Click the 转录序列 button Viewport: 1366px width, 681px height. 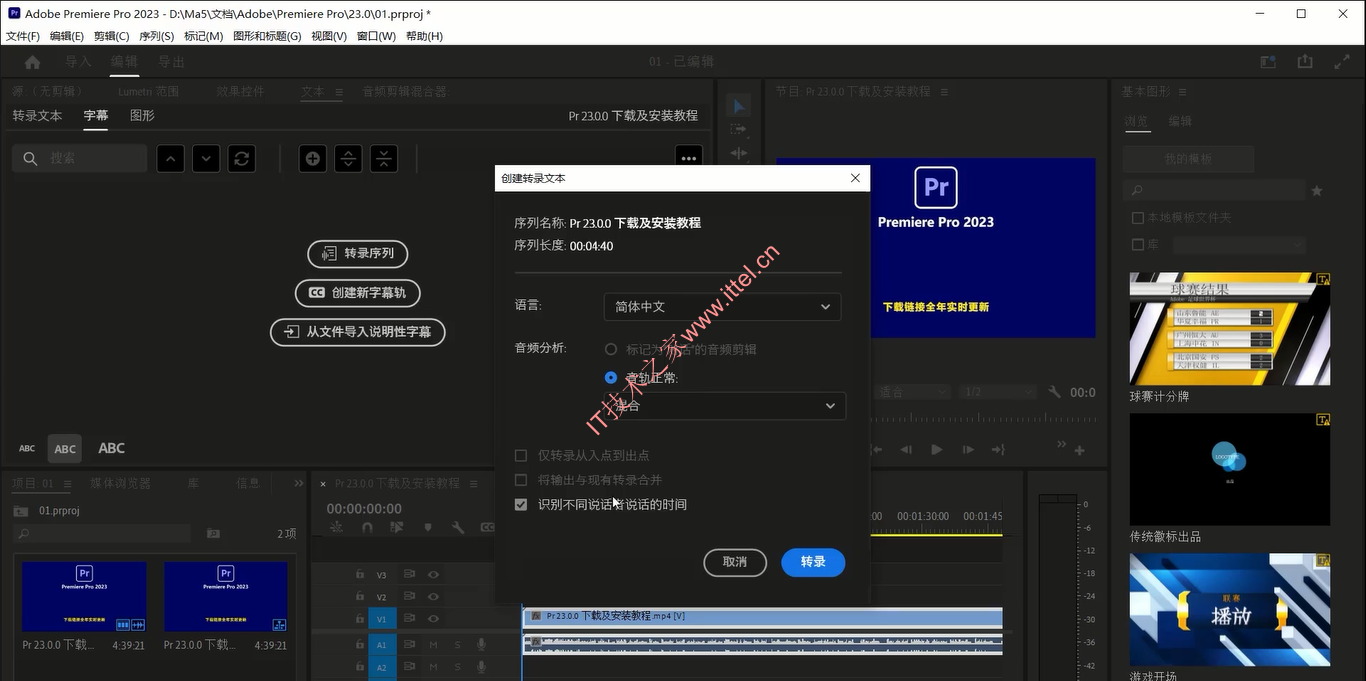[358, 254]
